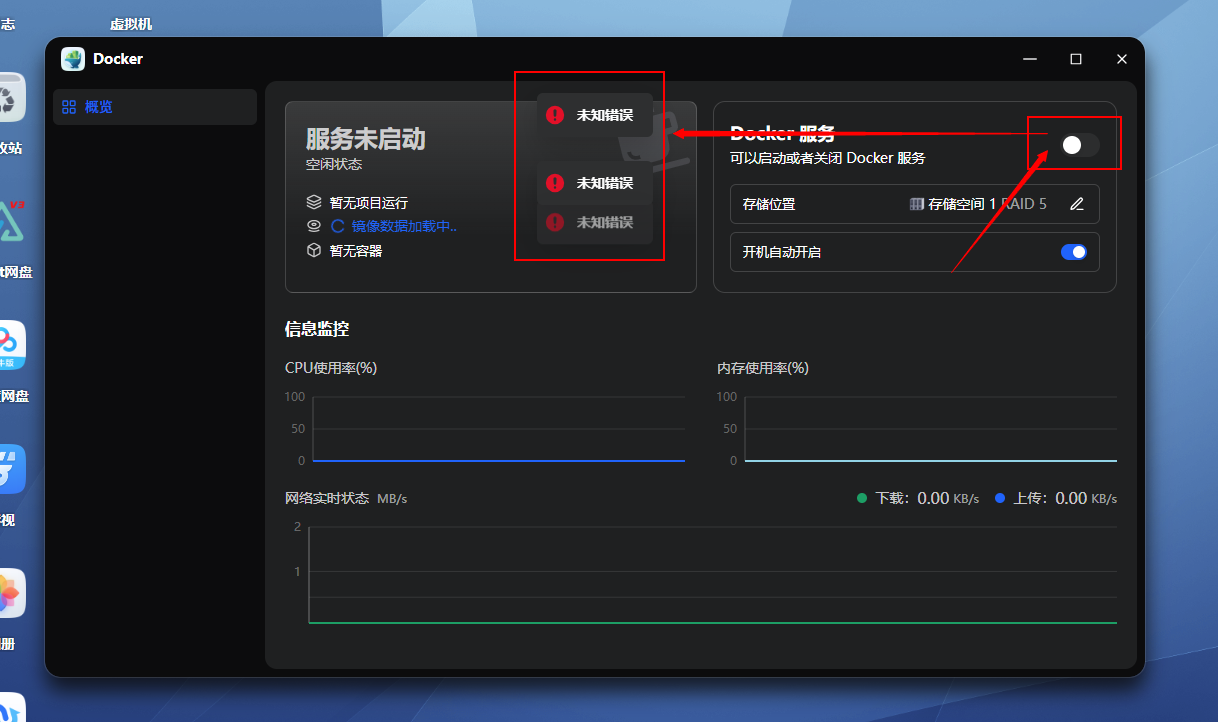Viewport: 1218px width, 722px height.
Task: Click the 存储空间 1 RAID 5 value
Action: (x=988, y=204)
